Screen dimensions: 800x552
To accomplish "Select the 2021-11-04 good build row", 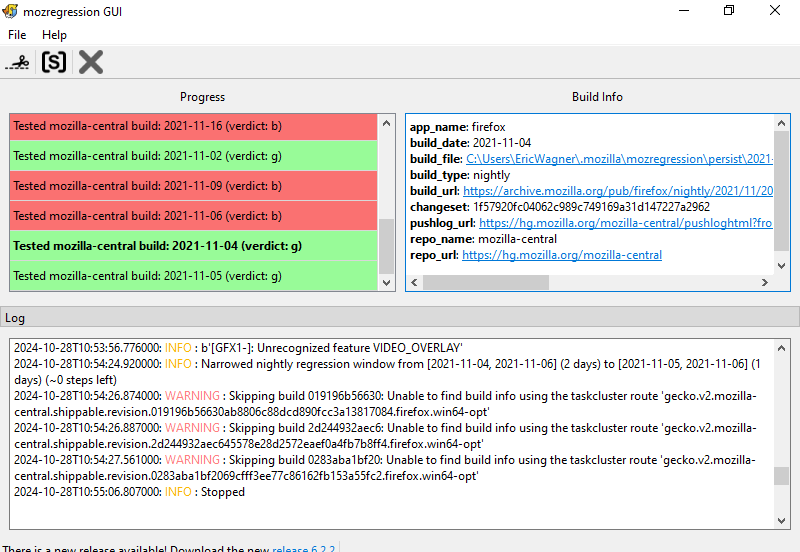I will pos(193,246).
